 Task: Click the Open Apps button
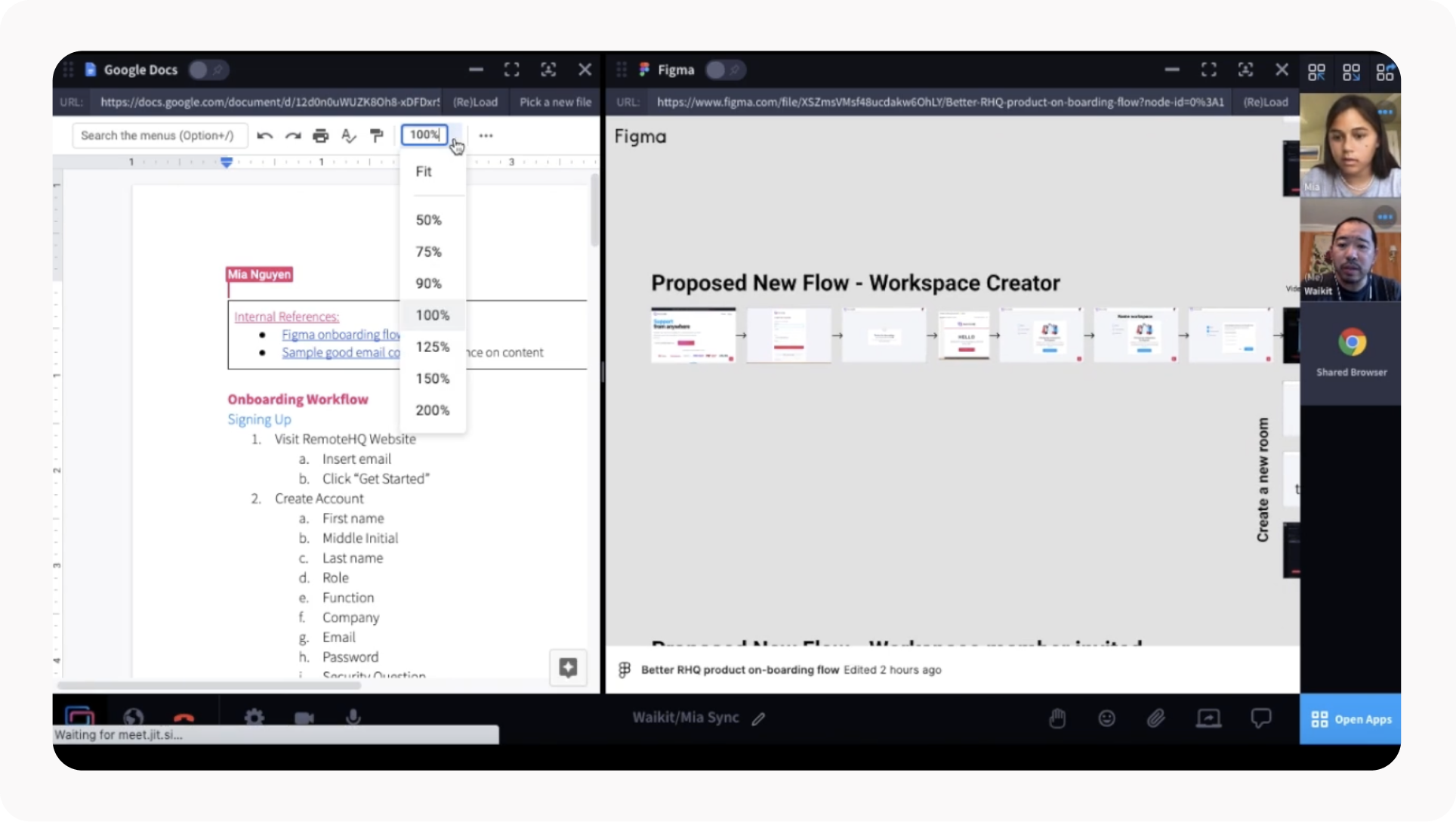[1350, 719]
